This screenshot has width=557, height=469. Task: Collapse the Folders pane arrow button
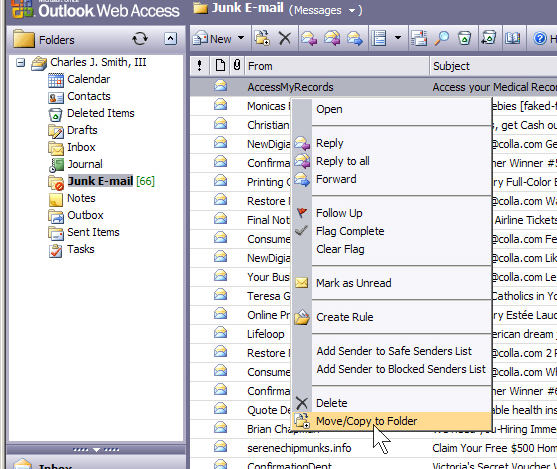pyautogui.click(x=171, y=38)
